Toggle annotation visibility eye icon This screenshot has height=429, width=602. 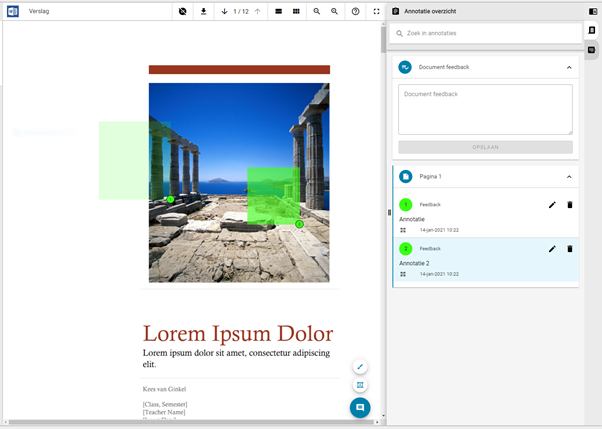coord(183,12)
